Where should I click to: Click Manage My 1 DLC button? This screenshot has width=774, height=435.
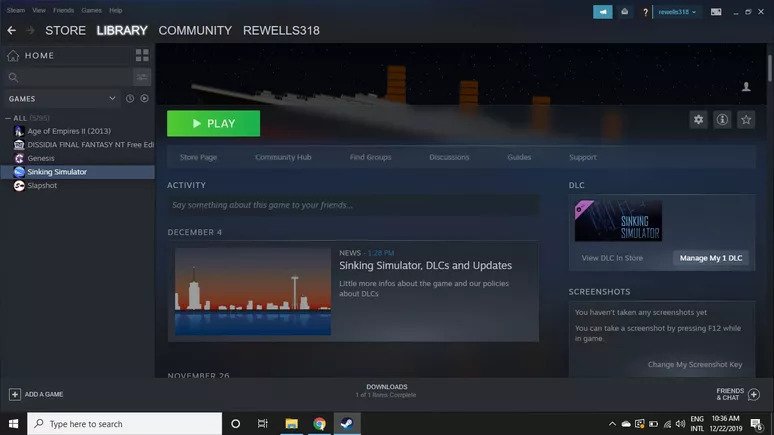(711, 258)
